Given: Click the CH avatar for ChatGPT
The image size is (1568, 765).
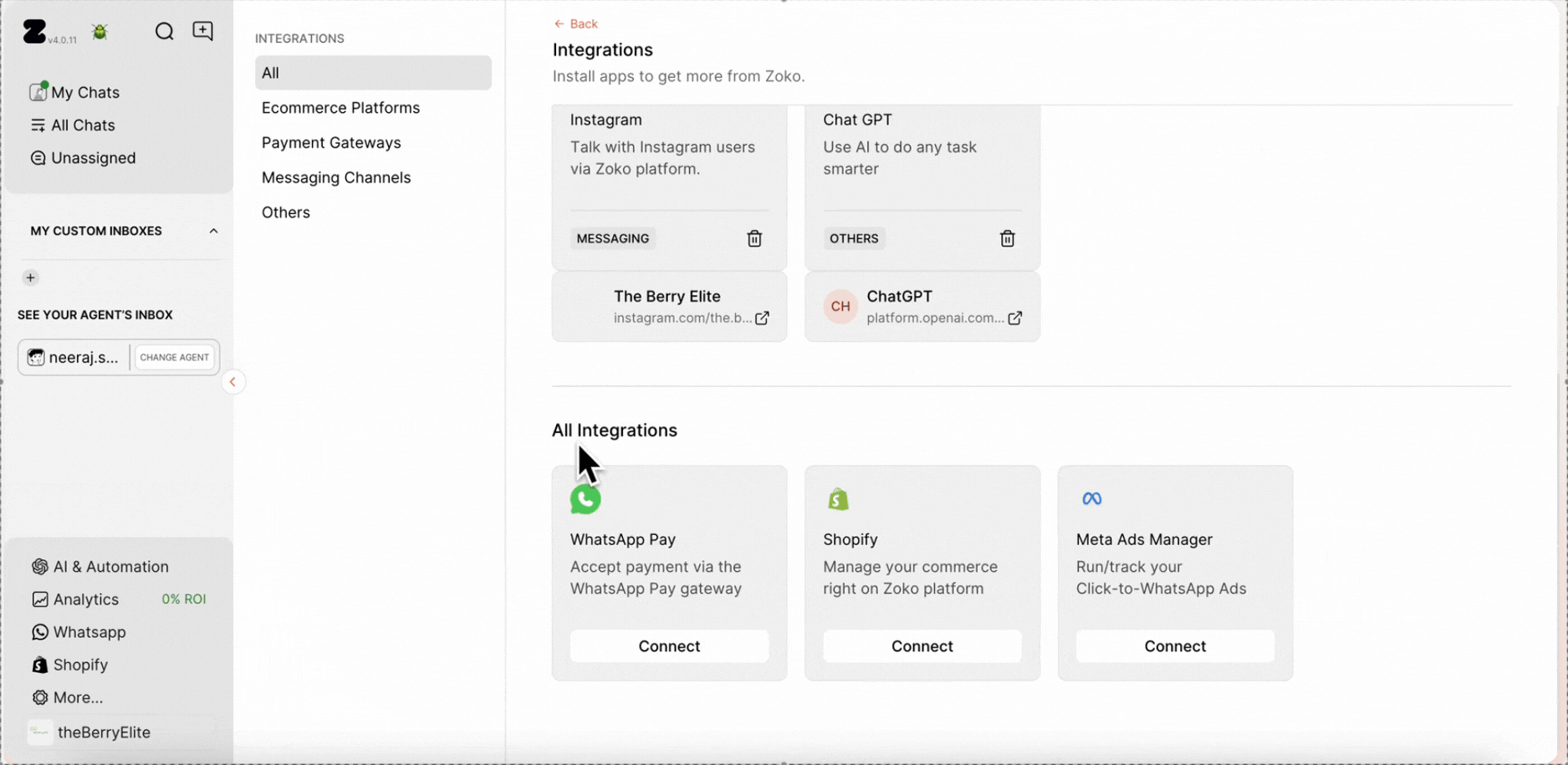Looking at the screenshot, I should pyautogui.click(x=840, y=307).
